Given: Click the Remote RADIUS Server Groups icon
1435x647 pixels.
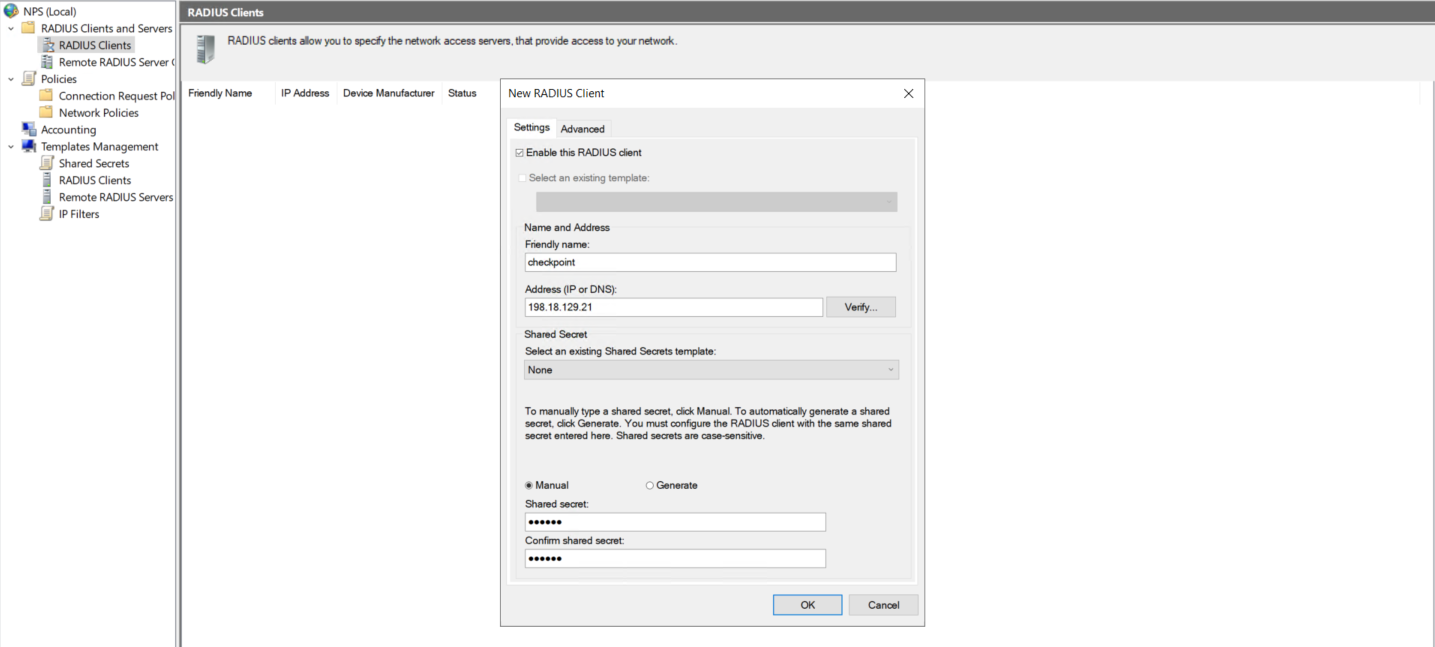Looking at the screenshot, I should tap(46, 62).
